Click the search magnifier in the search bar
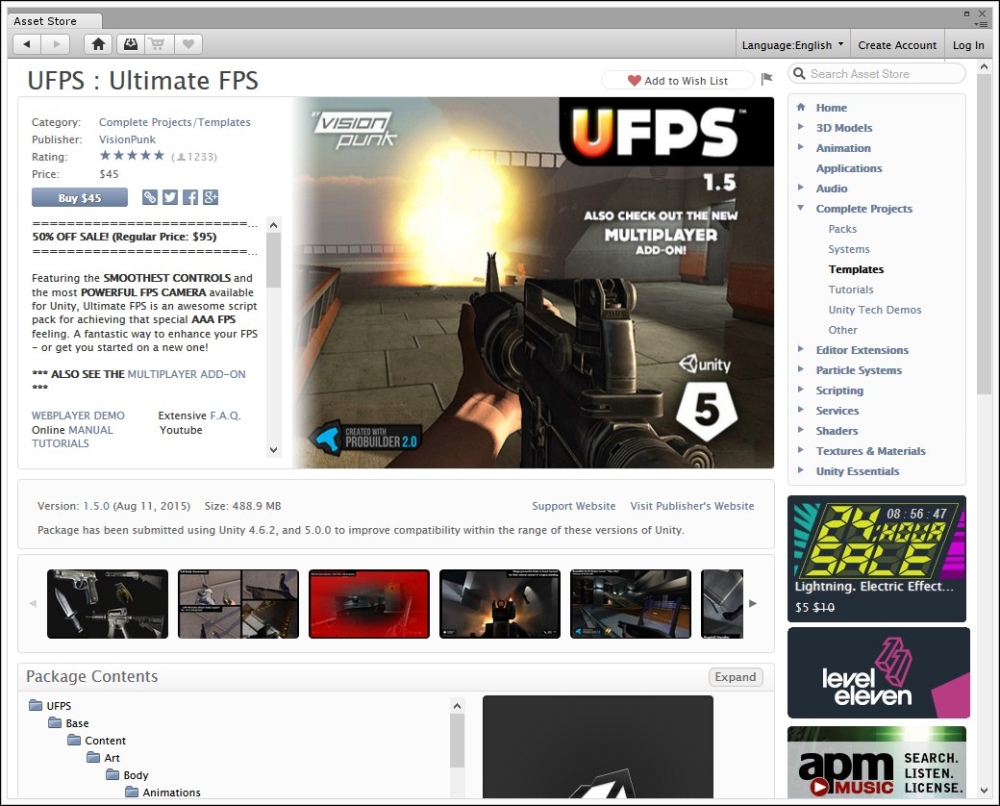The image size is (1000, 806). click(798, 73)
